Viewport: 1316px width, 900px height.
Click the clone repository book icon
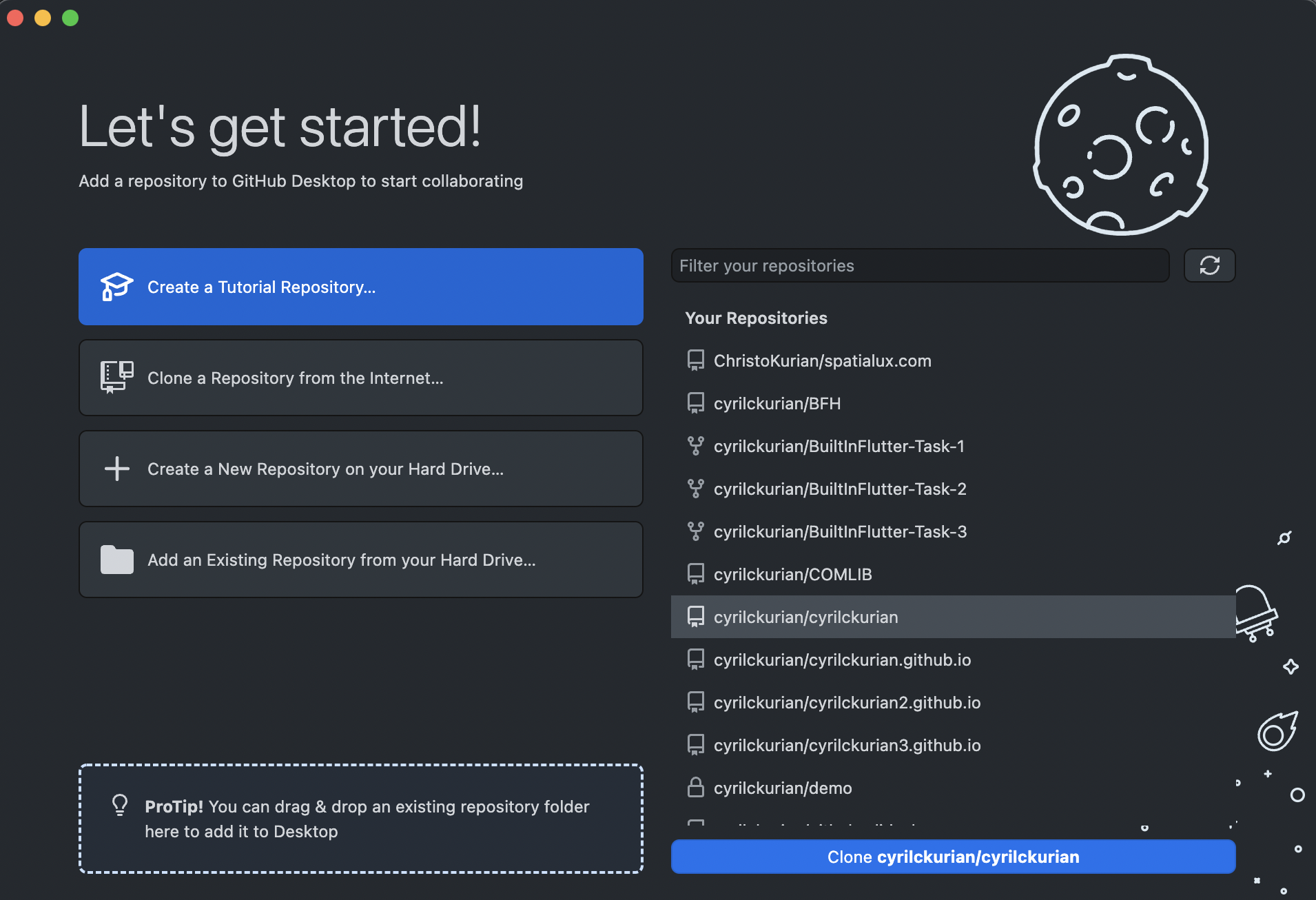(116, 378)
